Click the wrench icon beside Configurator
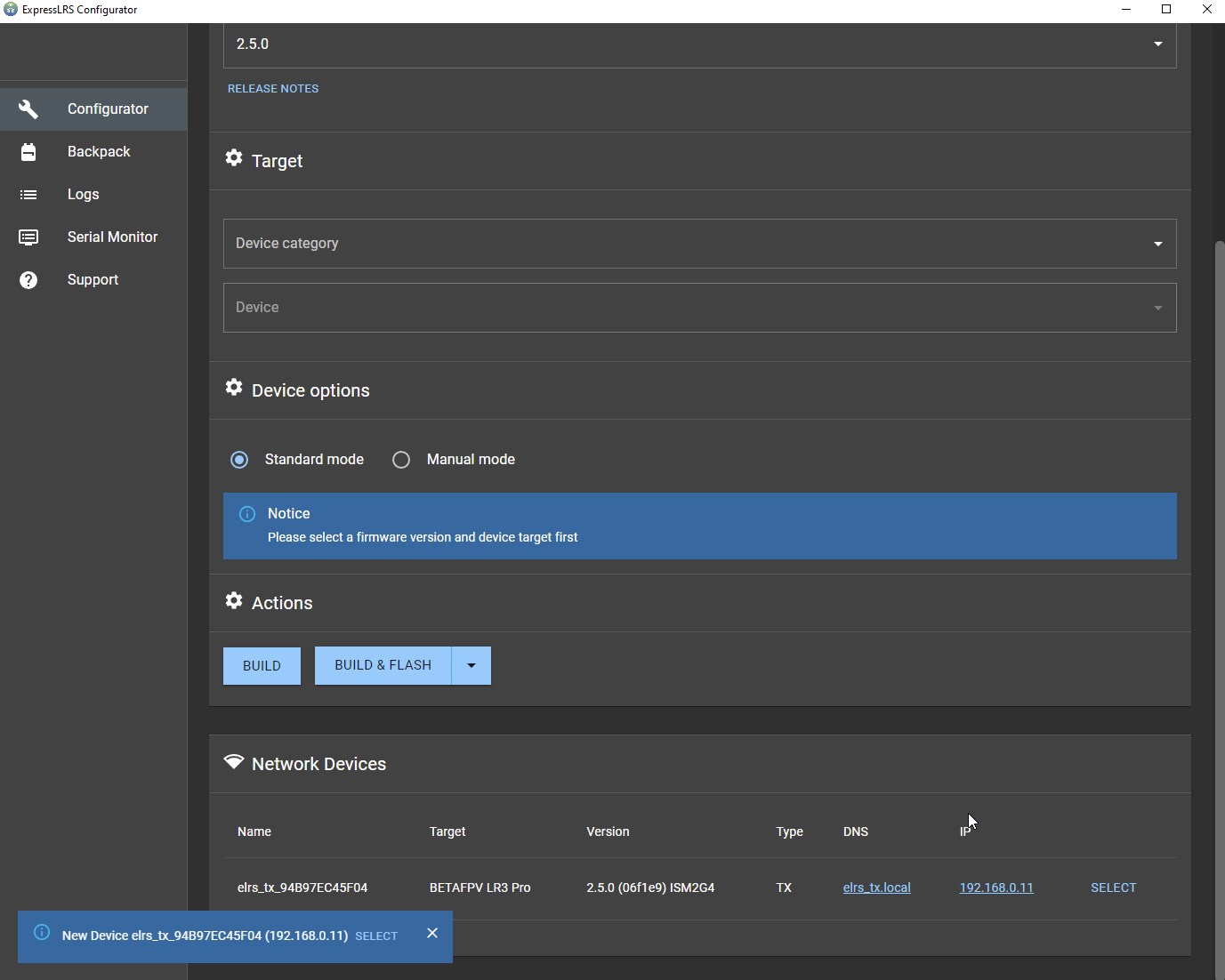The image size is (1225, 980). [x=28, y=109]
